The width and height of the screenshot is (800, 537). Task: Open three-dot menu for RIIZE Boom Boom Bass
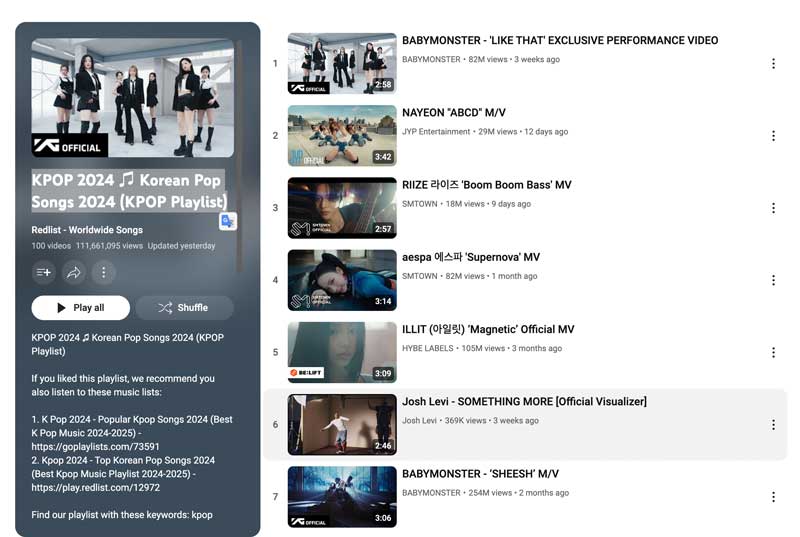coord(773,208)
